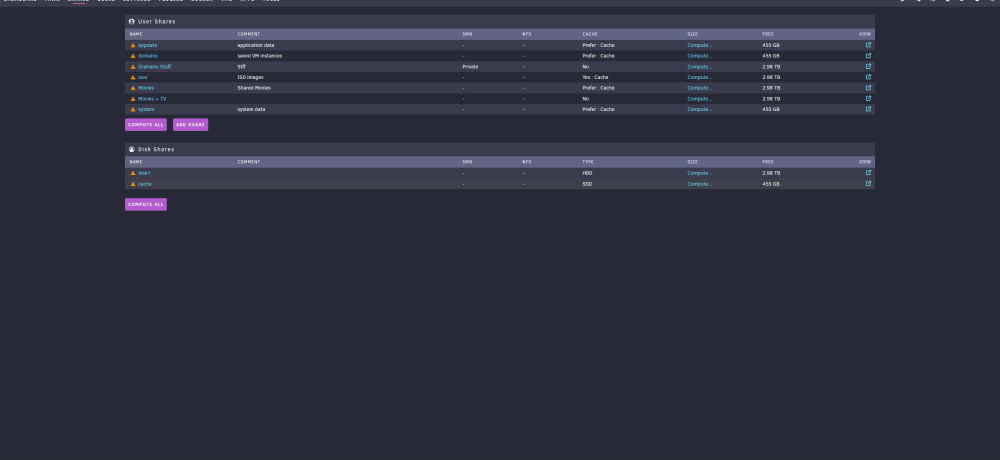
Task: Browse the isos share via view icon
Action: tap(868, 77)
